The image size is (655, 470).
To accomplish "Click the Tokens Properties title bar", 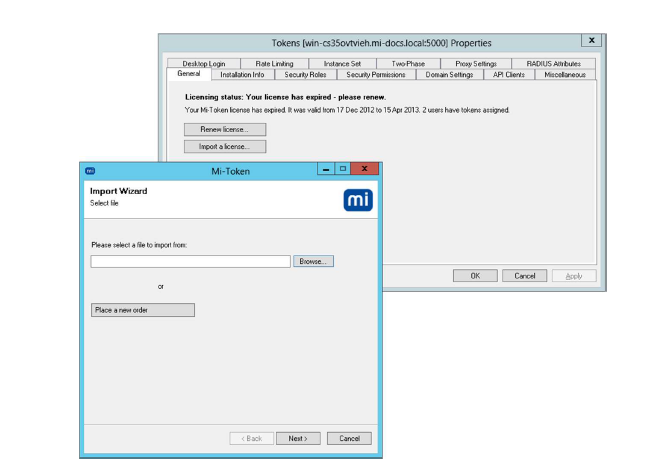I will 381,43.
